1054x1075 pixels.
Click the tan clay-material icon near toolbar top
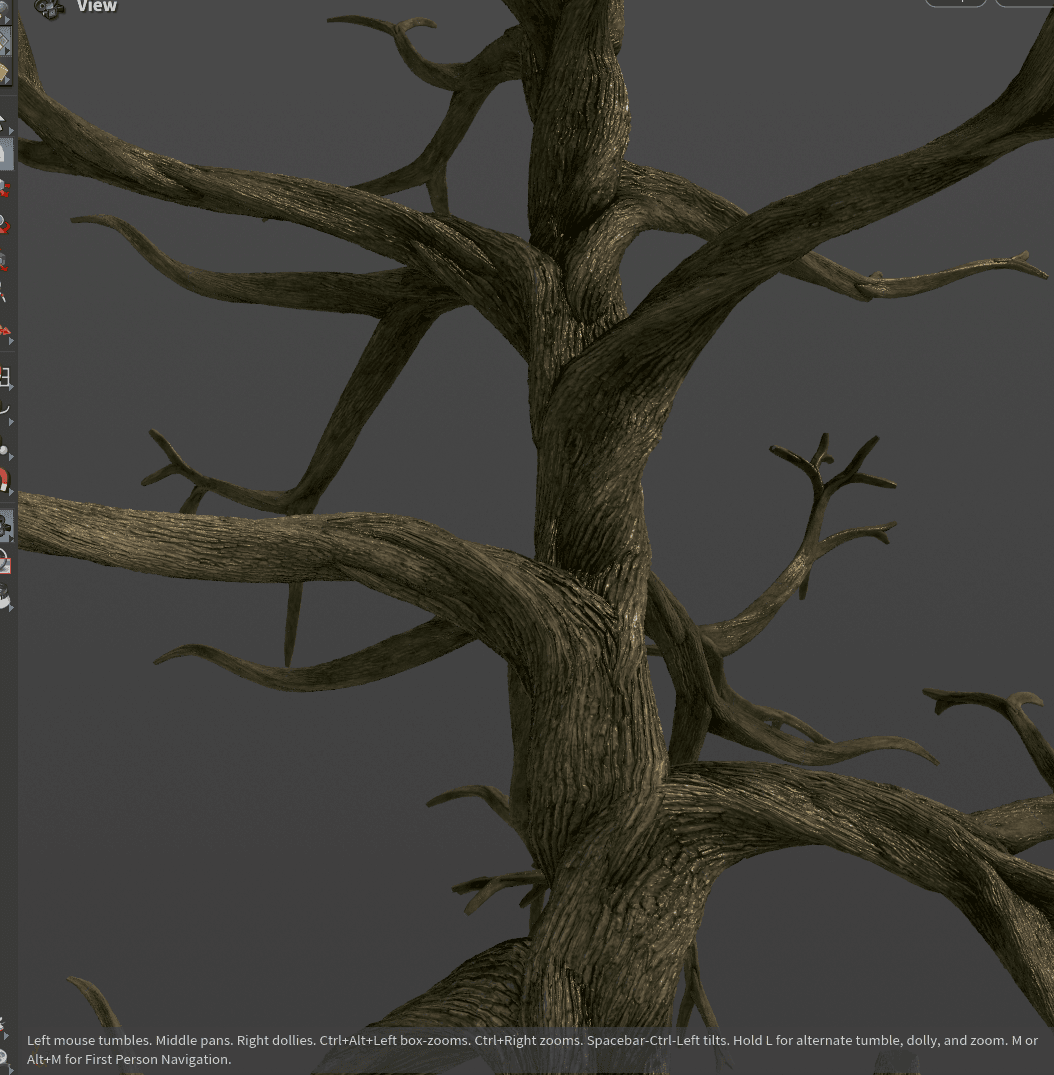5,70
